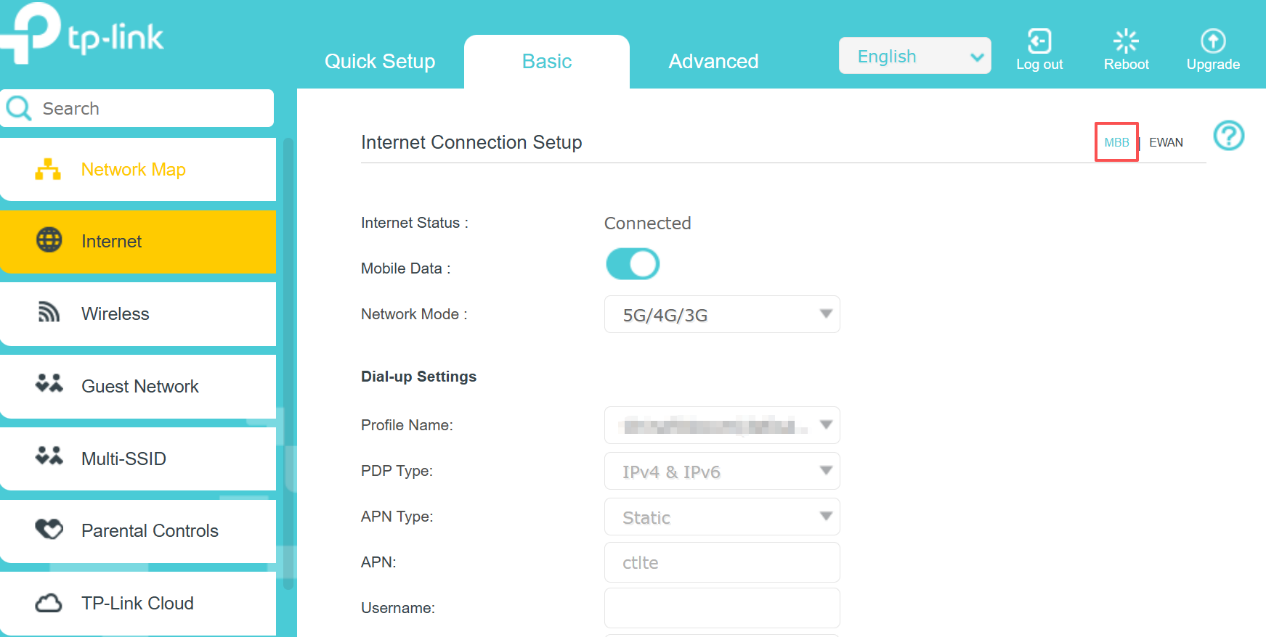Expand the APN Type dropdown
This screenshot has height=637, width=1266.
pyautogui.click(x=722, y=517)
